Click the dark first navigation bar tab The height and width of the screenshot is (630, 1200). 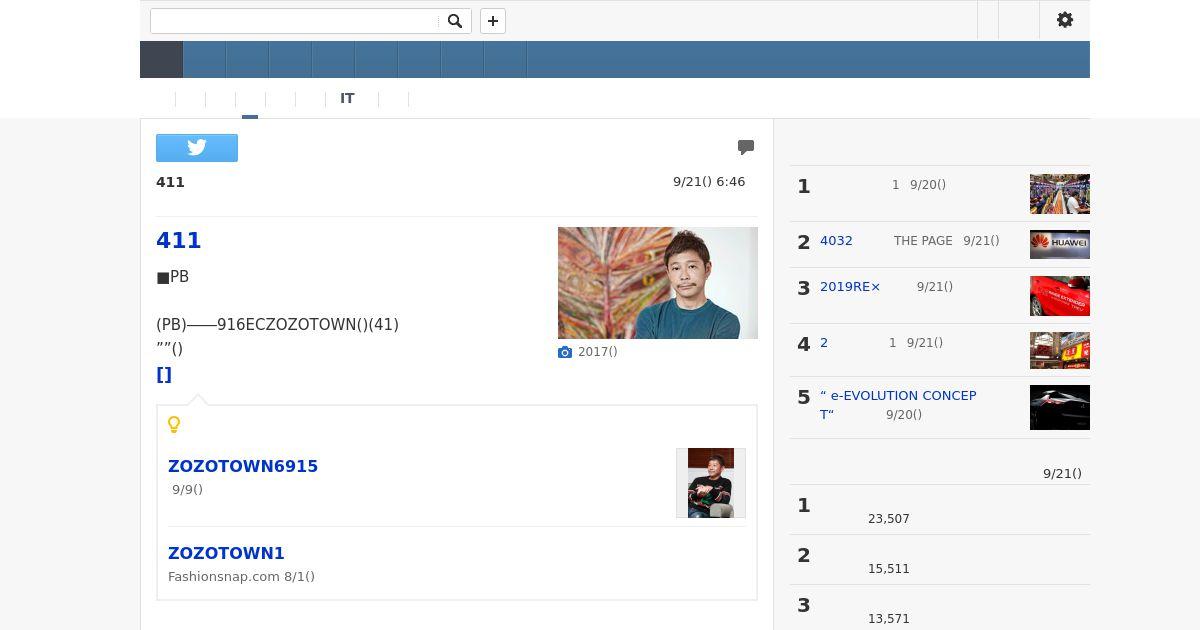[x=161, y=59]
